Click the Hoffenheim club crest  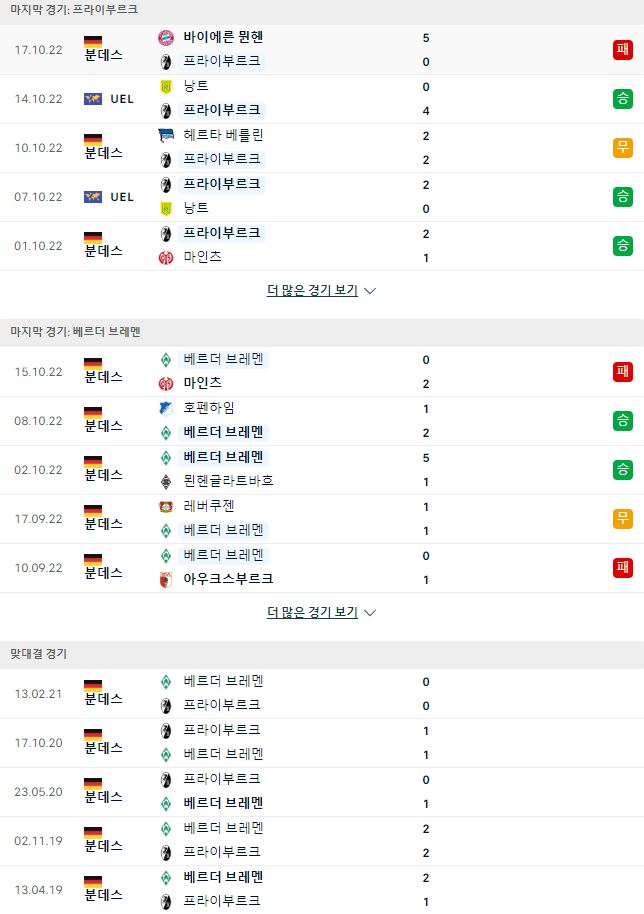(166, 409)
